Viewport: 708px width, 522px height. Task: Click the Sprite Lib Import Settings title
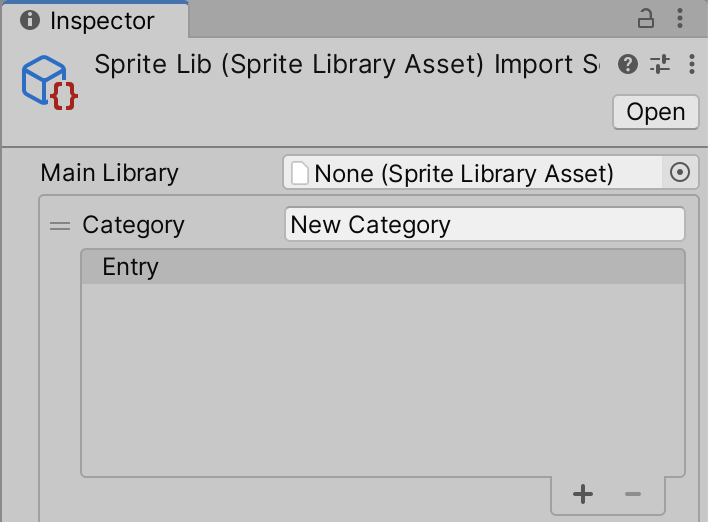click(x=346, y=65)
